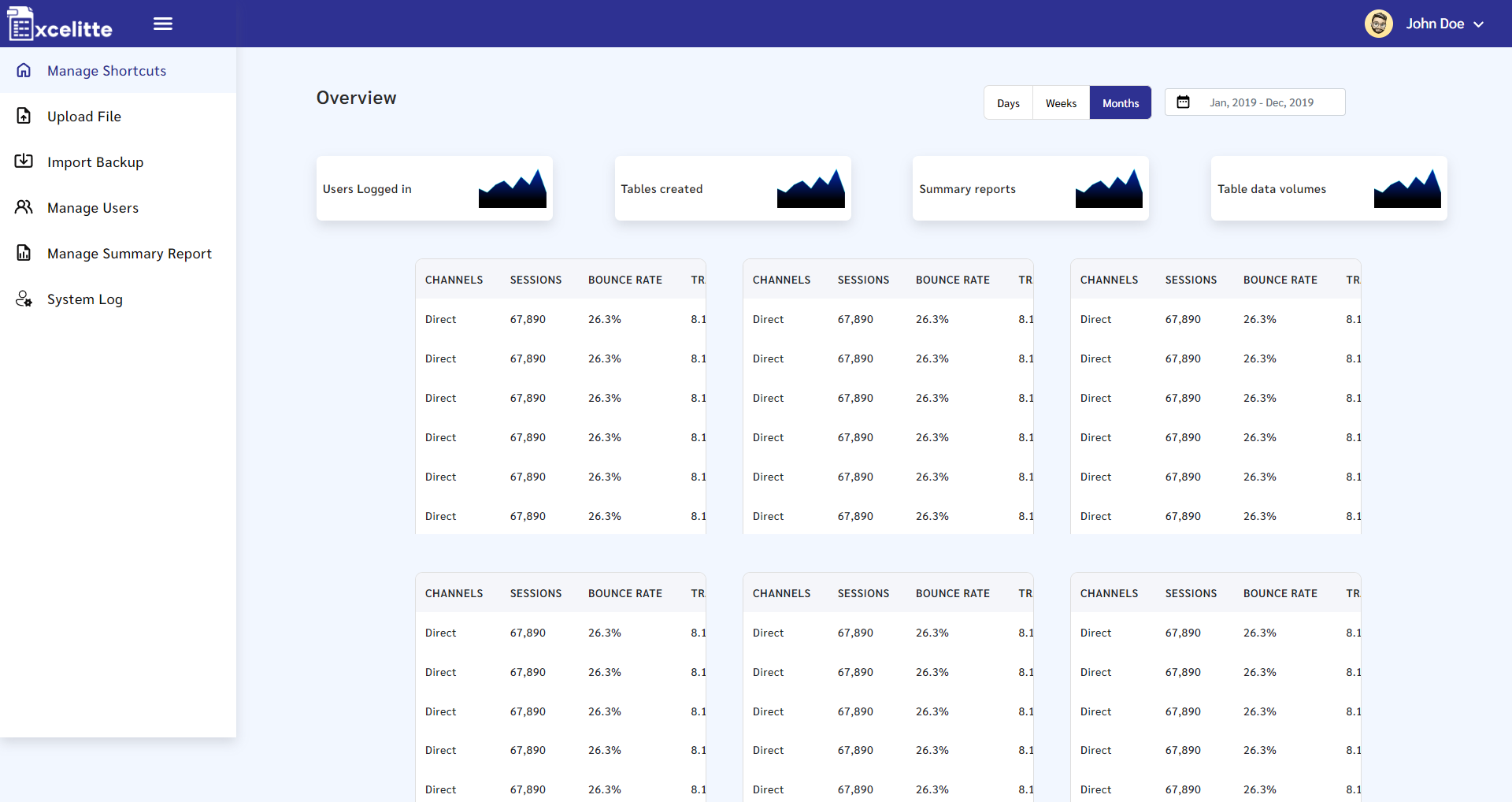1512x802 pixels.
Task: Click the Manage Summary Report document icon
Action: [x=23, y=253]
